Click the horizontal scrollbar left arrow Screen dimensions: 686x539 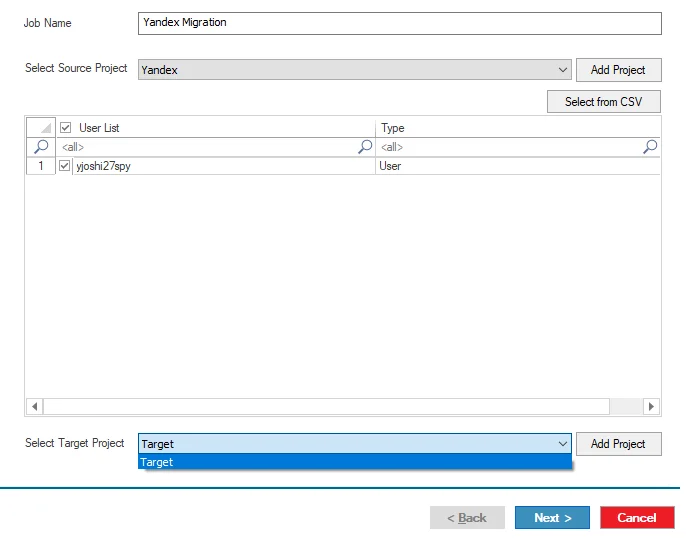(x=35, y=406)
